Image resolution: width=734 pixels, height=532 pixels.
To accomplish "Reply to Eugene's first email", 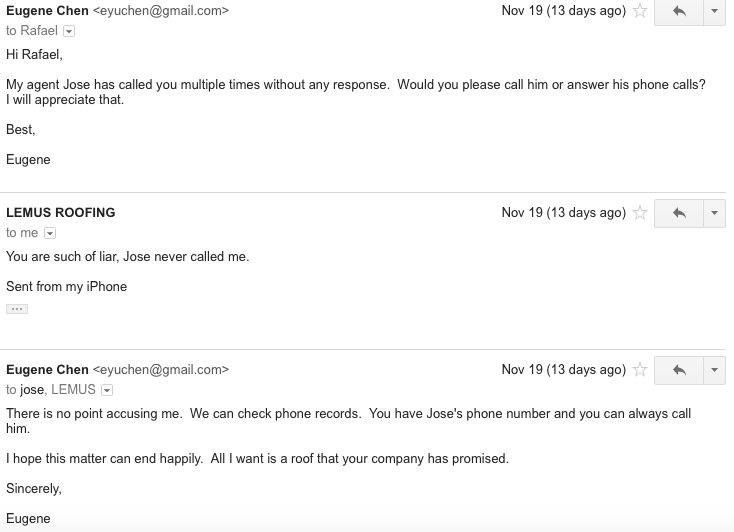I will tap(680, 12).
